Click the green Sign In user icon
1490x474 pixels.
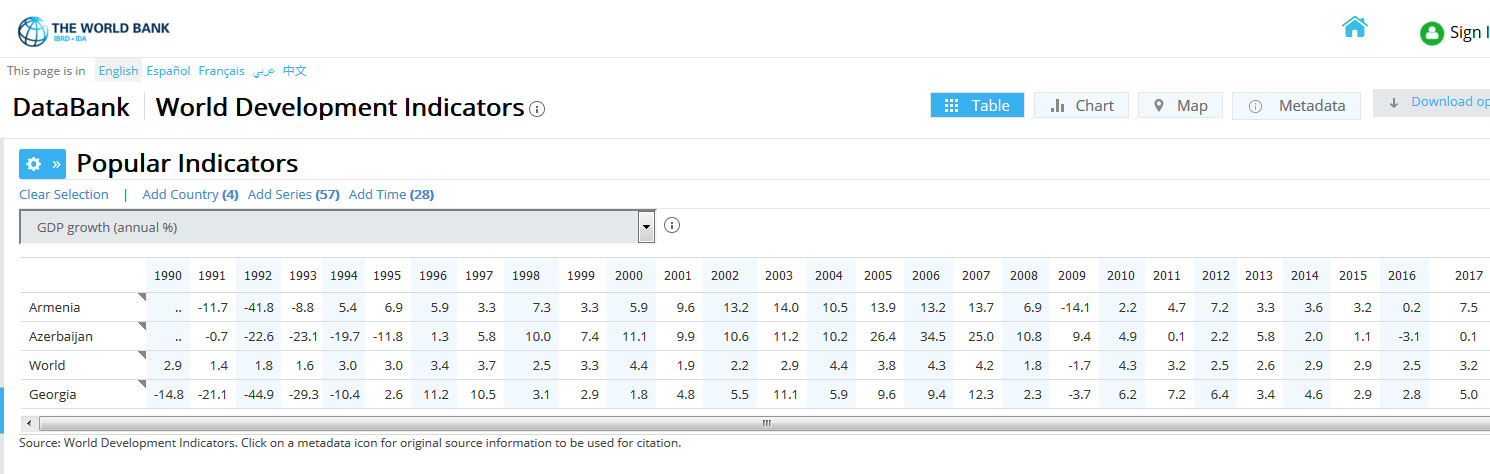(1432, 33)
